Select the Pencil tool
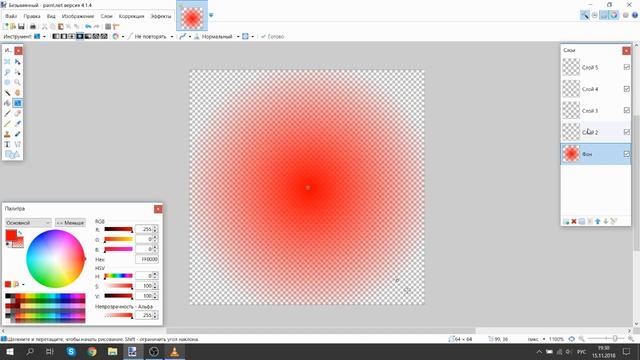This screenshot has height=360, width=640. [x=7, y=124]
